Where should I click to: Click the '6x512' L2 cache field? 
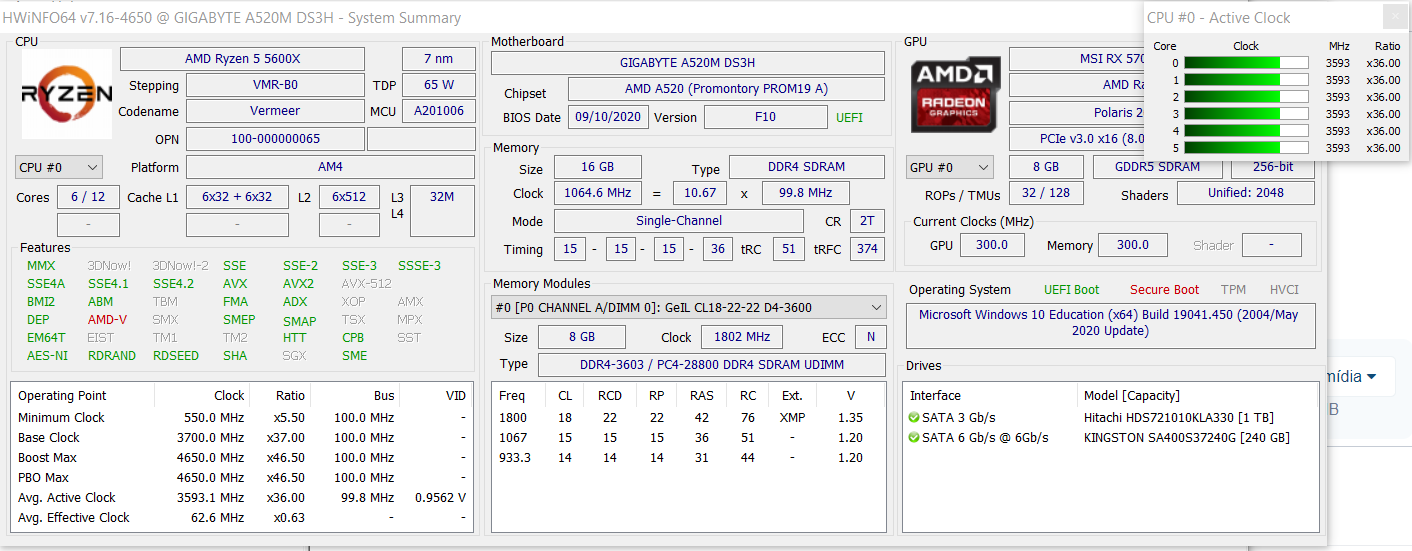click(x=349, y=197)
